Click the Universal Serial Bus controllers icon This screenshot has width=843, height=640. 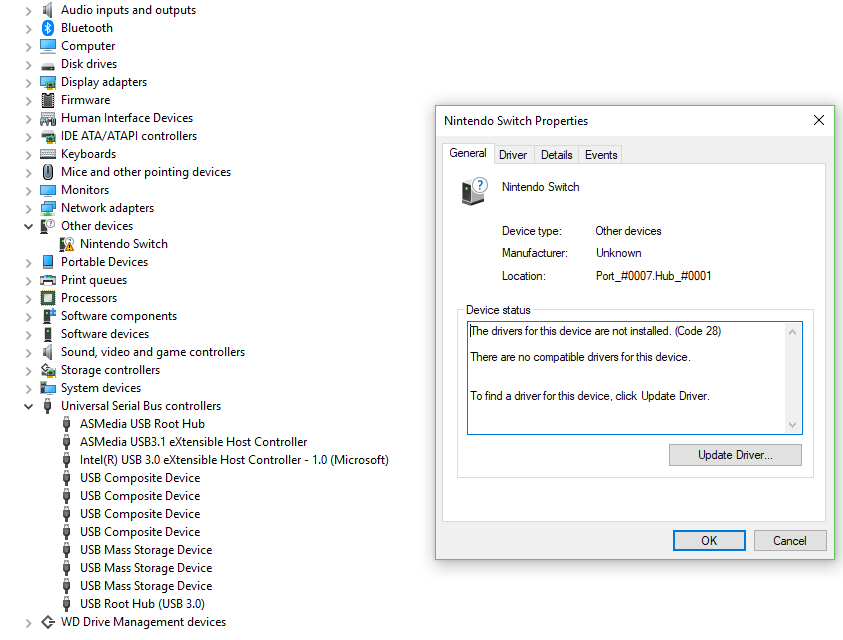(x=48, y=406)
